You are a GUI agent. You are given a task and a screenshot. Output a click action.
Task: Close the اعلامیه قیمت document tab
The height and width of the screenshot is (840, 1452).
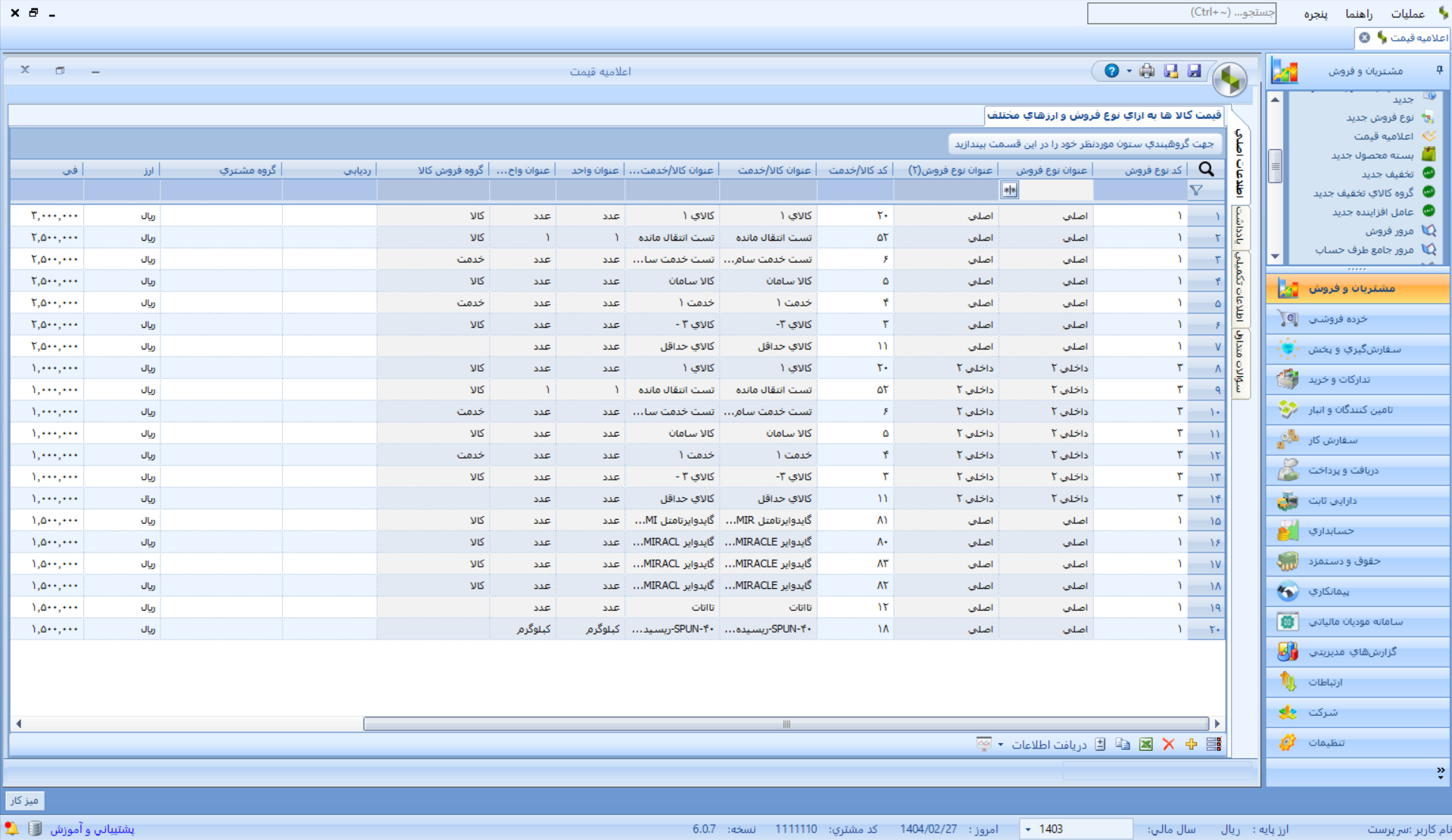pos(1364,37)
